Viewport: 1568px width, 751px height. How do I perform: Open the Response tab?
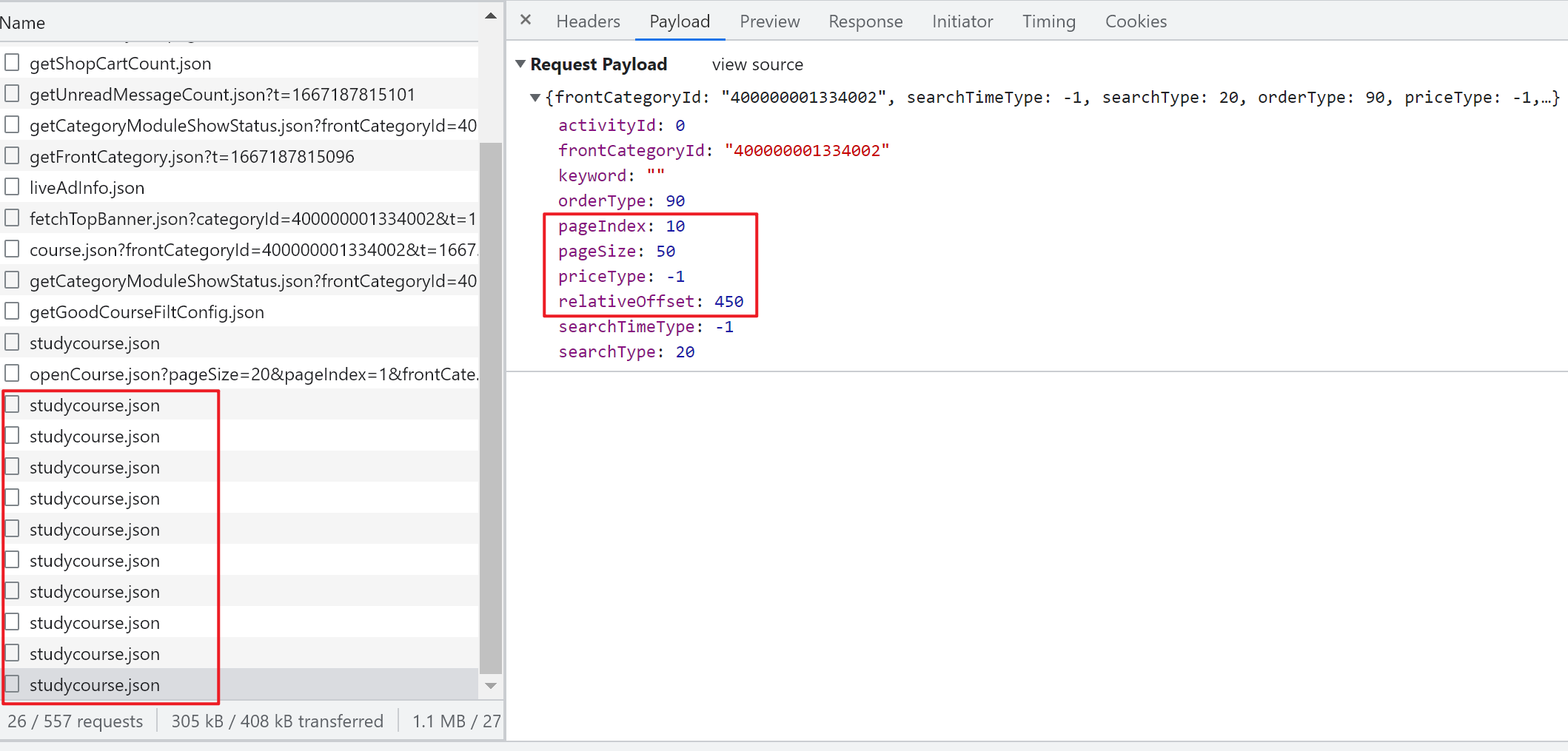(x=865, y=21)
